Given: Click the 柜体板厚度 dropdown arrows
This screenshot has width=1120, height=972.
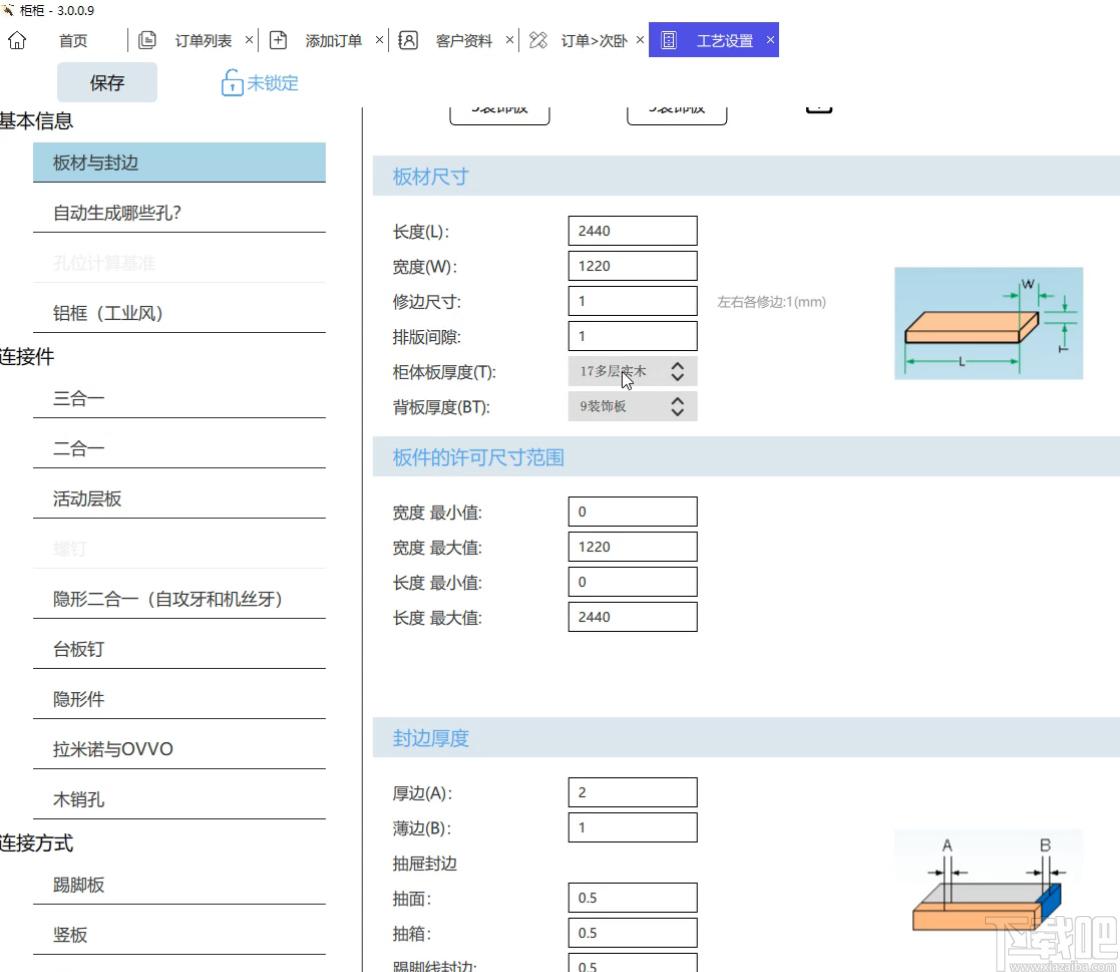Looking at the screenshot, I should (677, 371).
